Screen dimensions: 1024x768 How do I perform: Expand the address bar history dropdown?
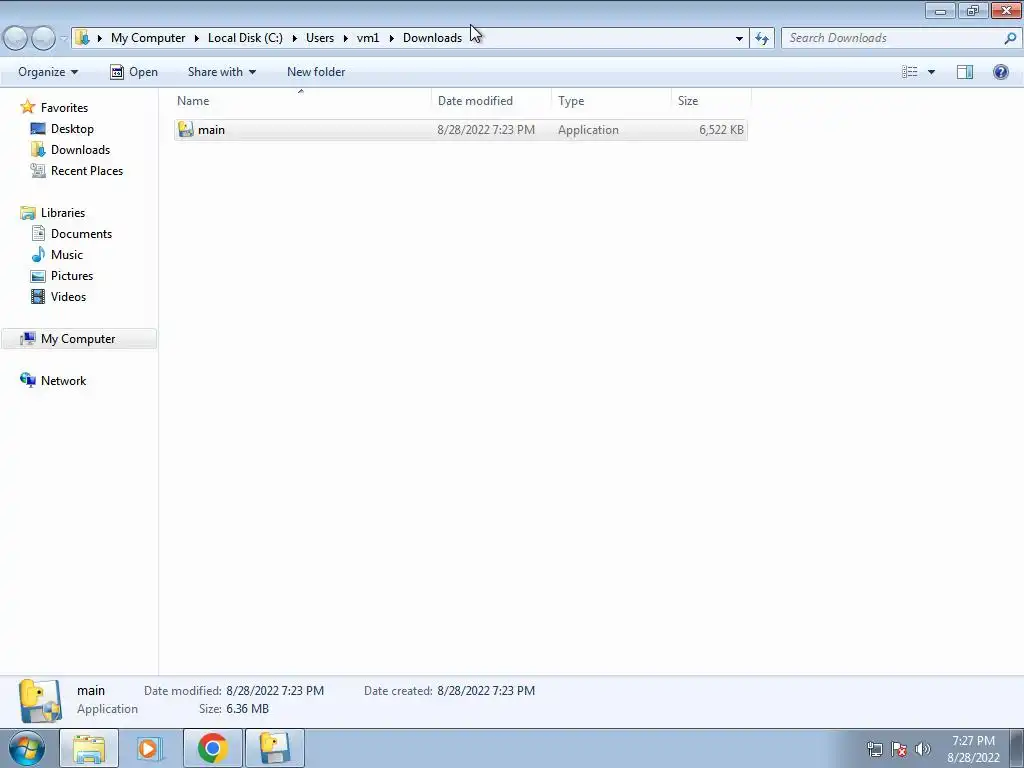point(739,38)
